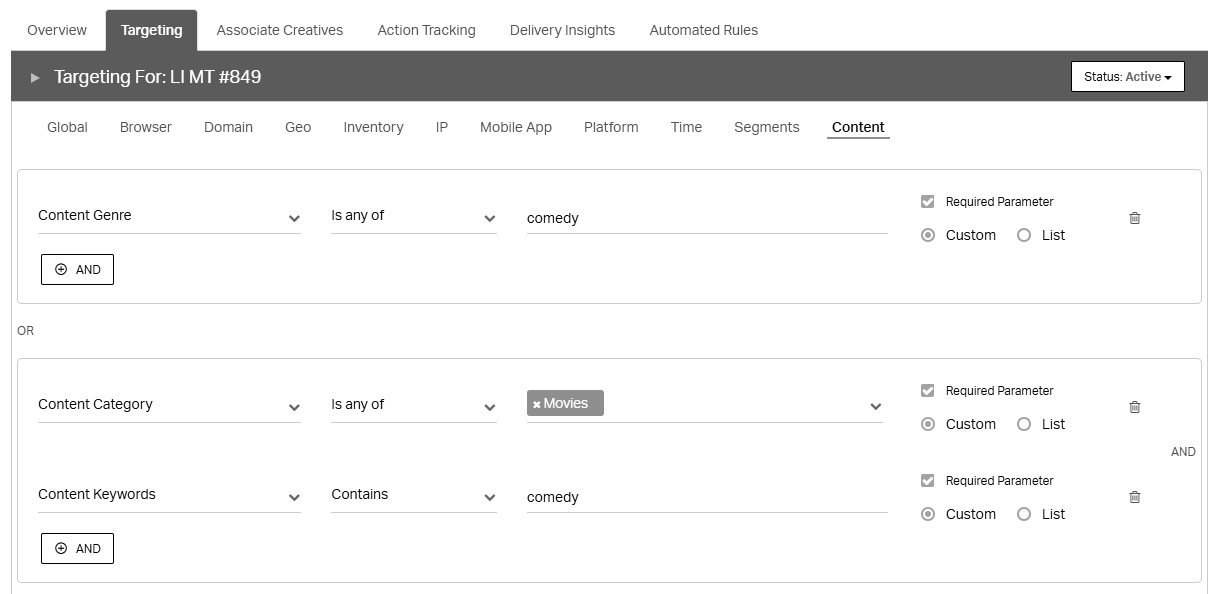Image resolution: width=1227 pixels, height=594 pixels.
Task: Select List radio for Content Genre row
Action: [1023, 235]
